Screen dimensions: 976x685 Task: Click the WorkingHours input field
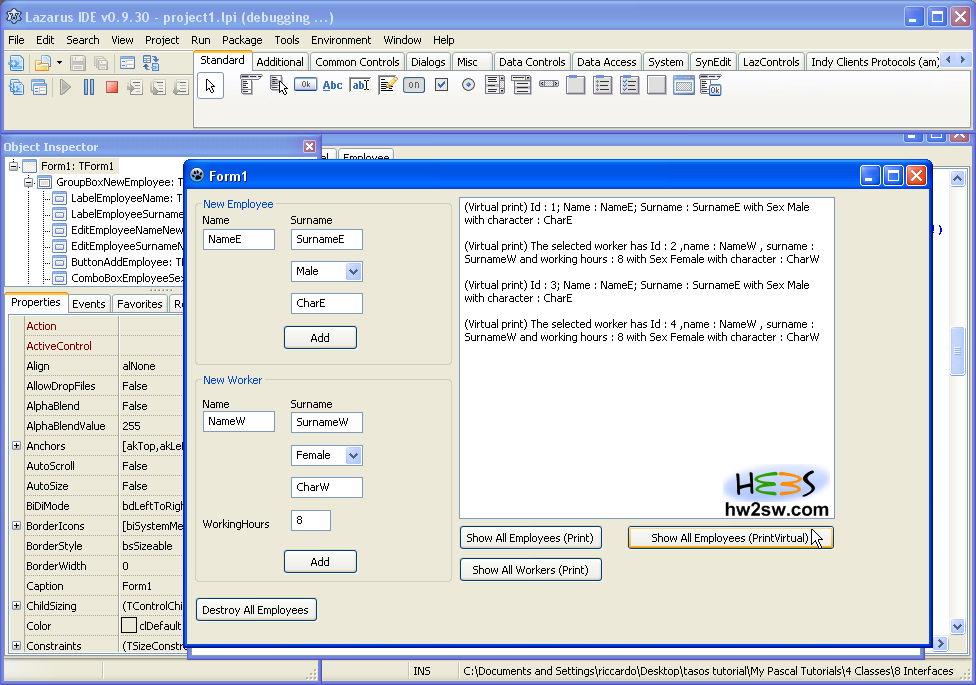point(311,521)
